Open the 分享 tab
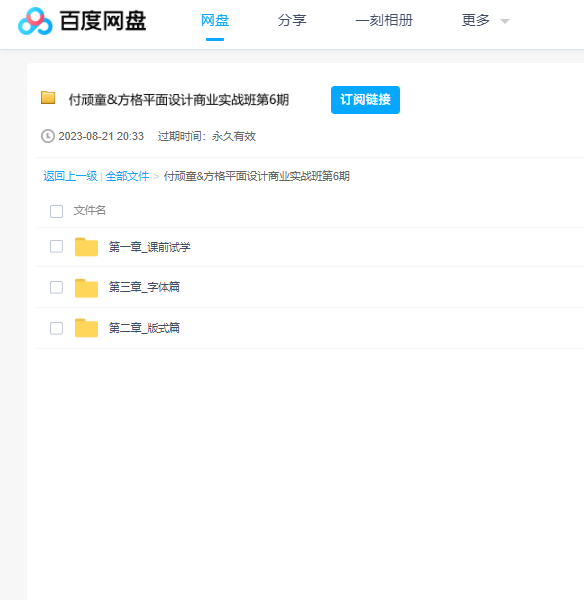This screenshot has width=584, height=600. point(292,20)
